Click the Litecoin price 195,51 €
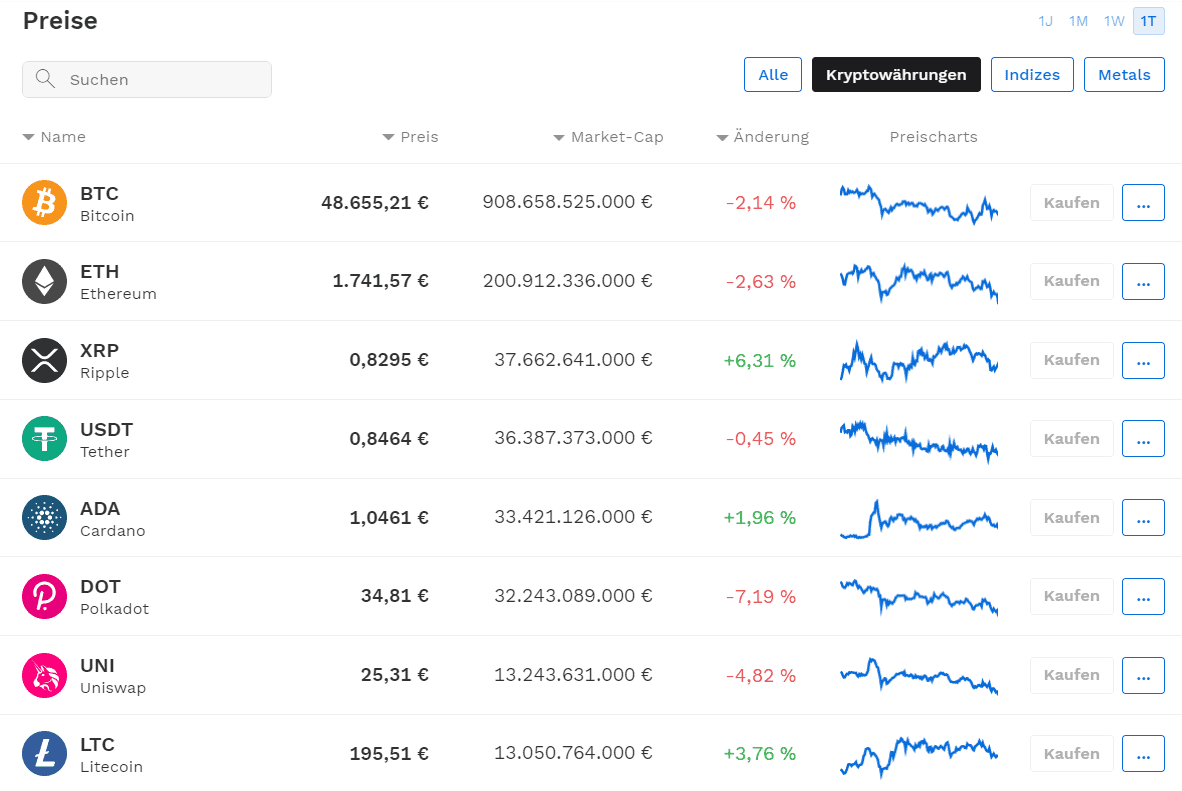The height and width of the screenshot is (791, 1182). pos(389,754)
